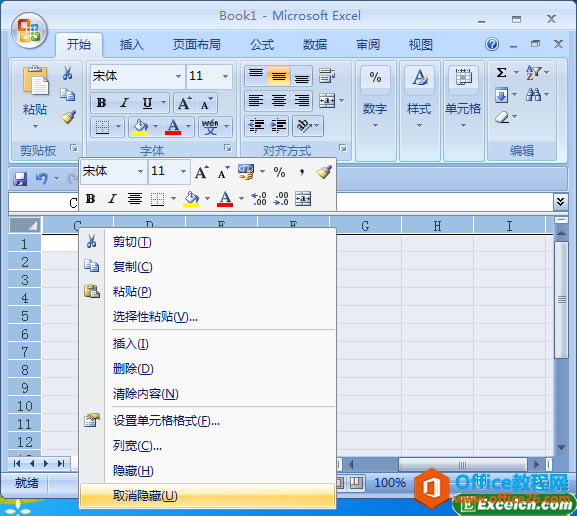The width and height of the screenshot is (577, 516).
Task: Click mini toolbar Format Painter brush
Action: click(x=324, y=172)
